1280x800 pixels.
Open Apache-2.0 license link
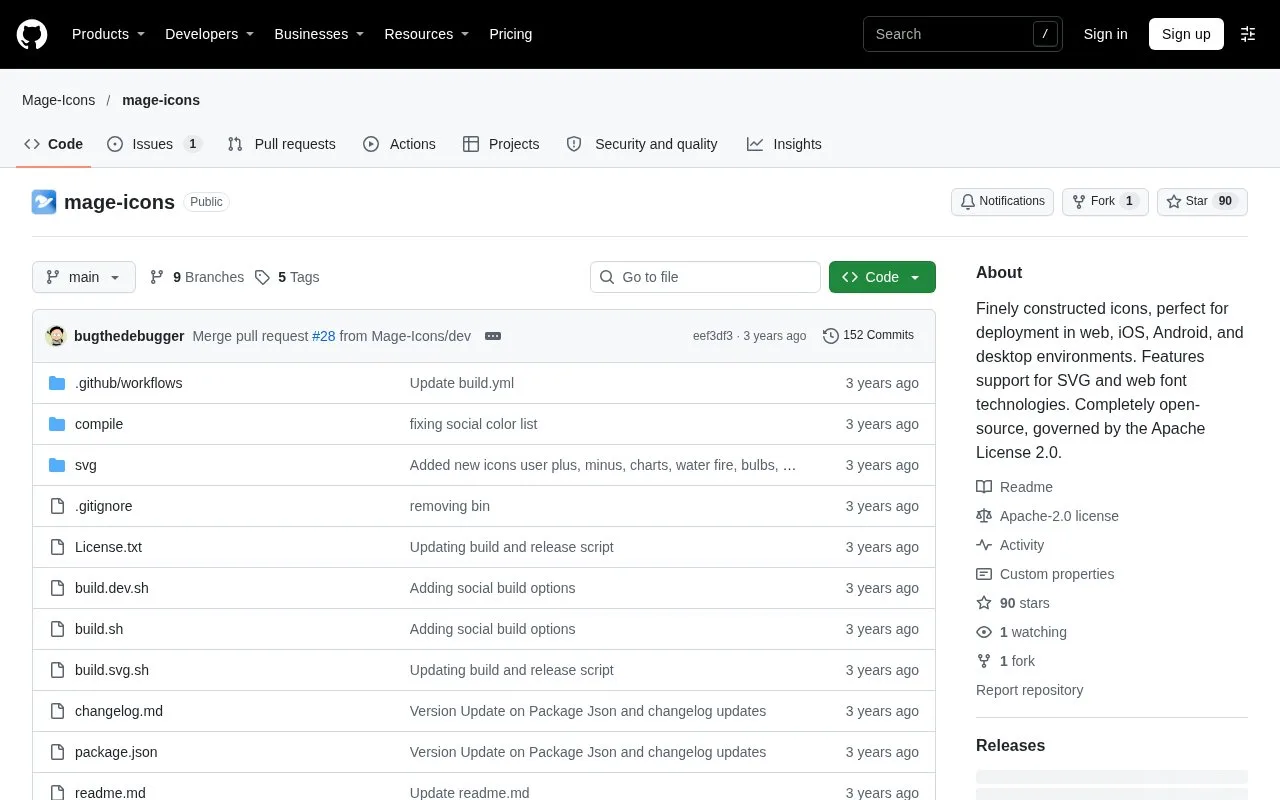(x=1048, y=516)
